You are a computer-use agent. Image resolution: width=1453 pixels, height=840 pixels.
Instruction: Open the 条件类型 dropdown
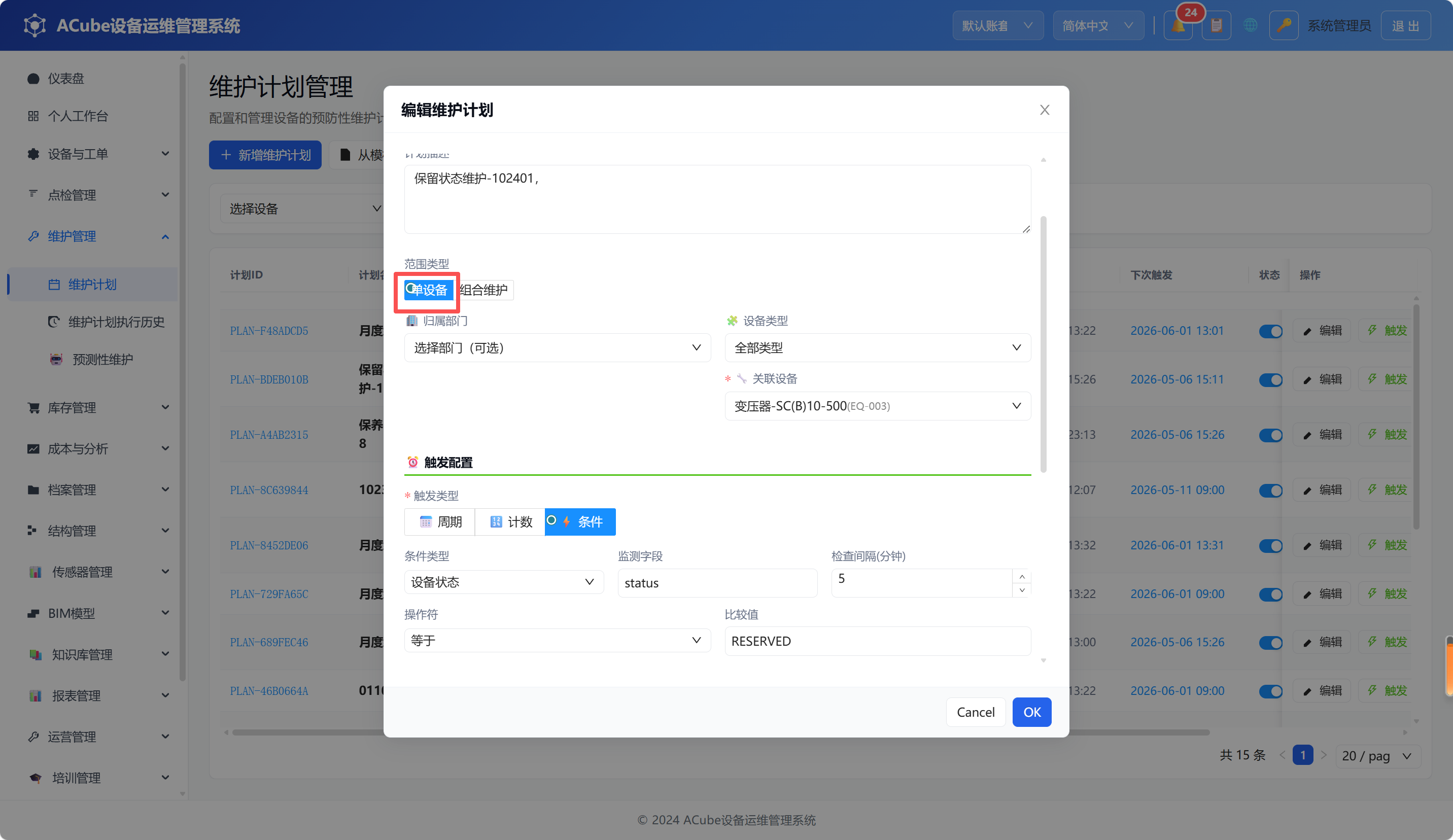(503, 582)
